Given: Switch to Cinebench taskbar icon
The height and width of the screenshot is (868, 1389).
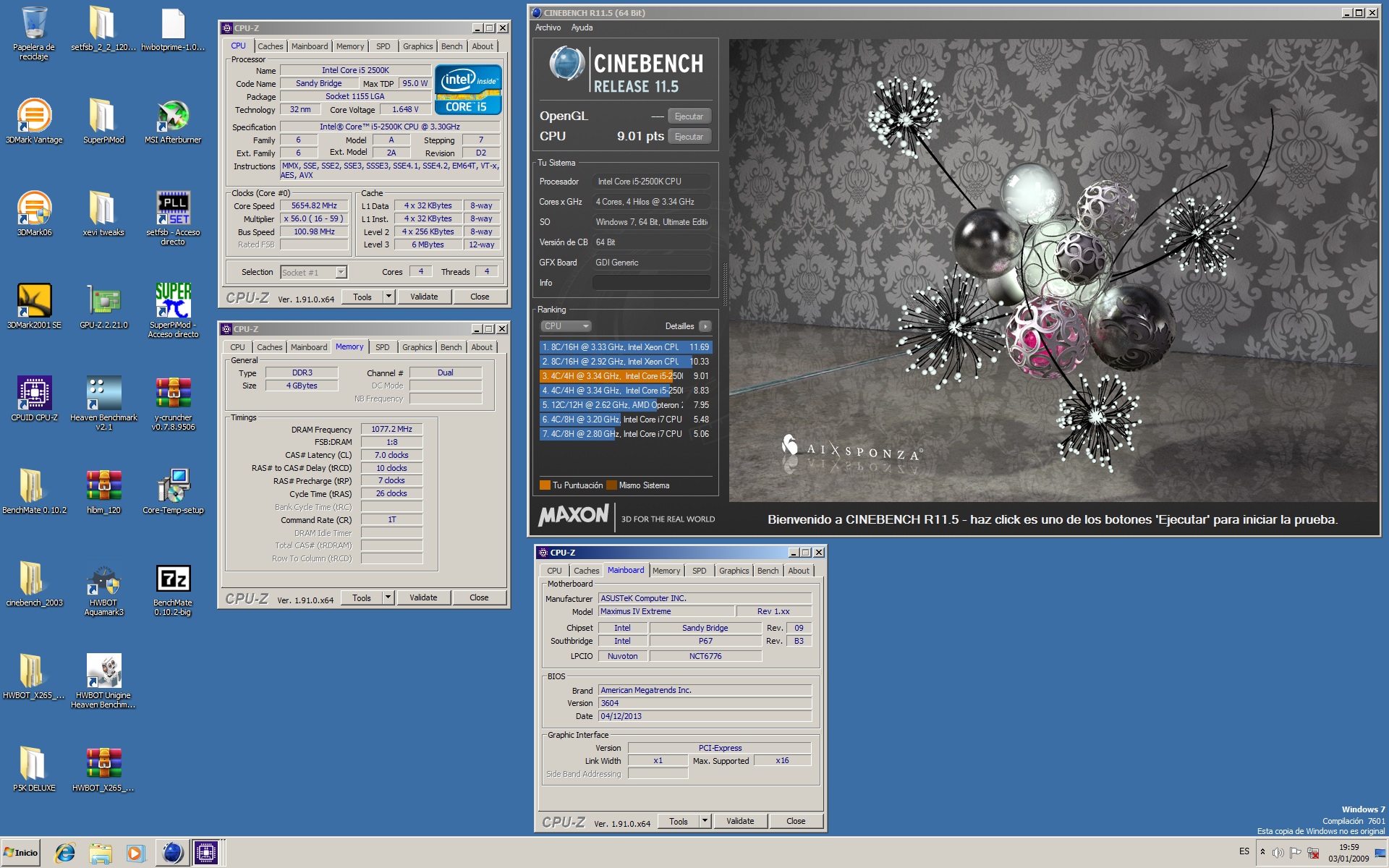Looking at the screenshot, I should [172, 853].
